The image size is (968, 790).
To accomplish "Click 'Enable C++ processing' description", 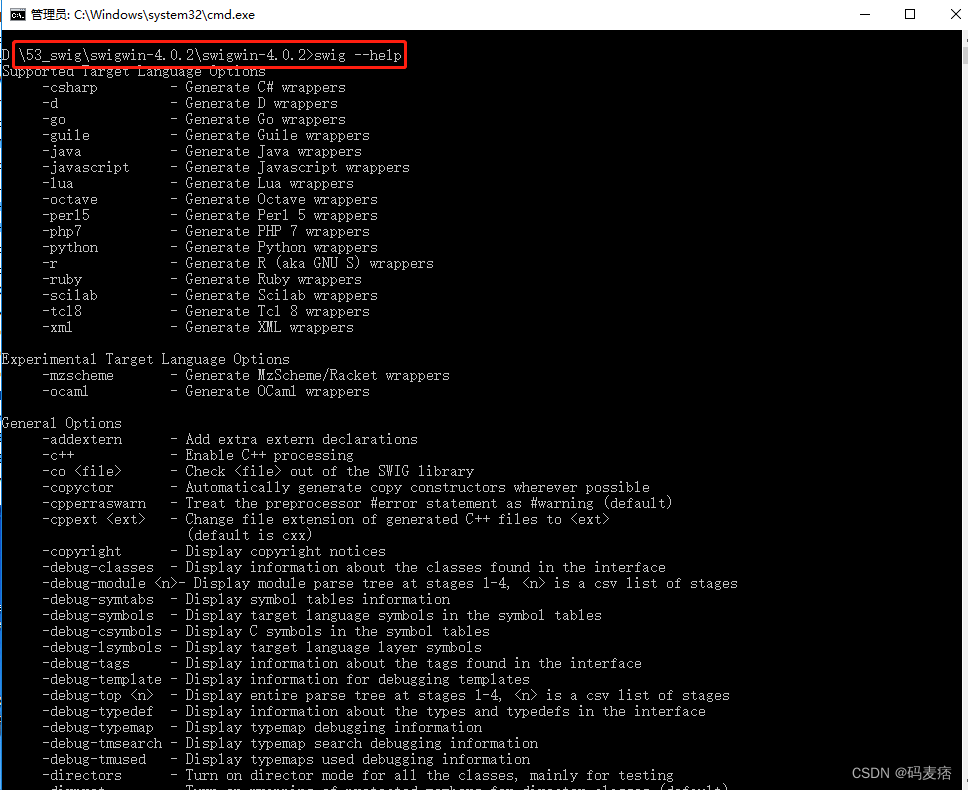I will point(269,456).
